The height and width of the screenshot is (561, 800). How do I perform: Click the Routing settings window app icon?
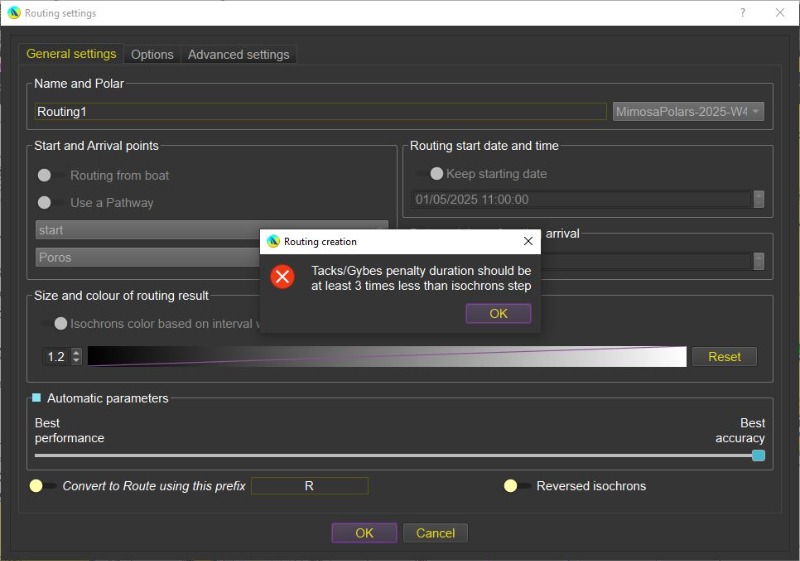tap(13, 13)
